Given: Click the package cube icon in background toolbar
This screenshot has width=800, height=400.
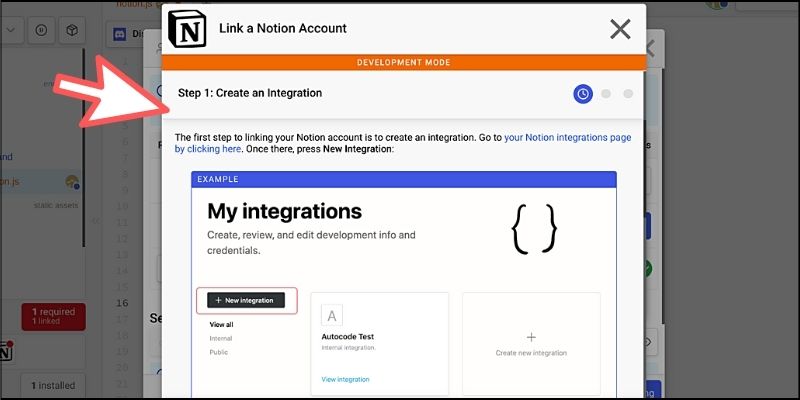Looking at the screenshot, I should click(x=72, y=30).
